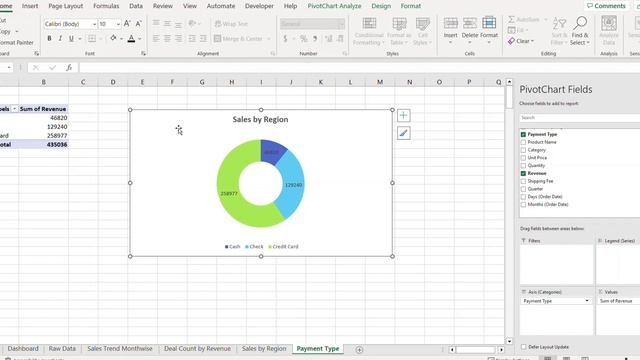Click the Add New Sheet plus icon

[x=359, y=349]
